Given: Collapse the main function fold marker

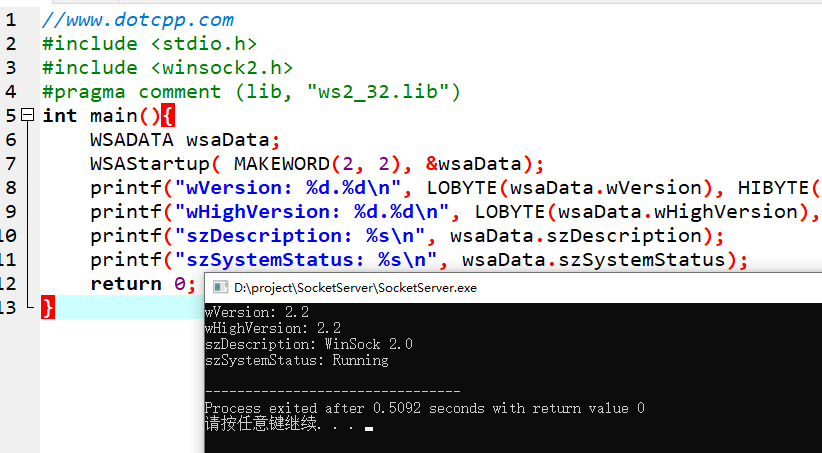Looking at the screenshot, I should click(x=27, y=116).
